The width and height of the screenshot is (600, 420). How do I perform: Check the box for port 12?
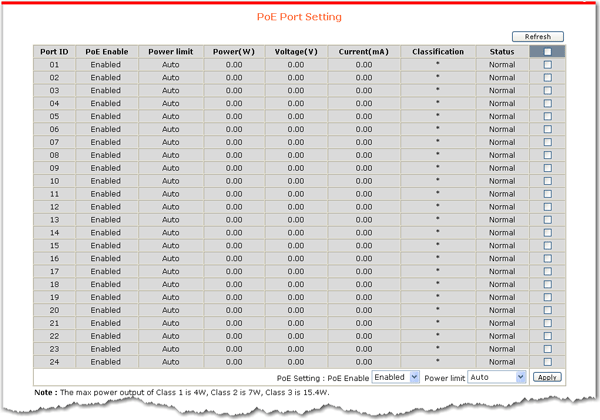point(548,207)
